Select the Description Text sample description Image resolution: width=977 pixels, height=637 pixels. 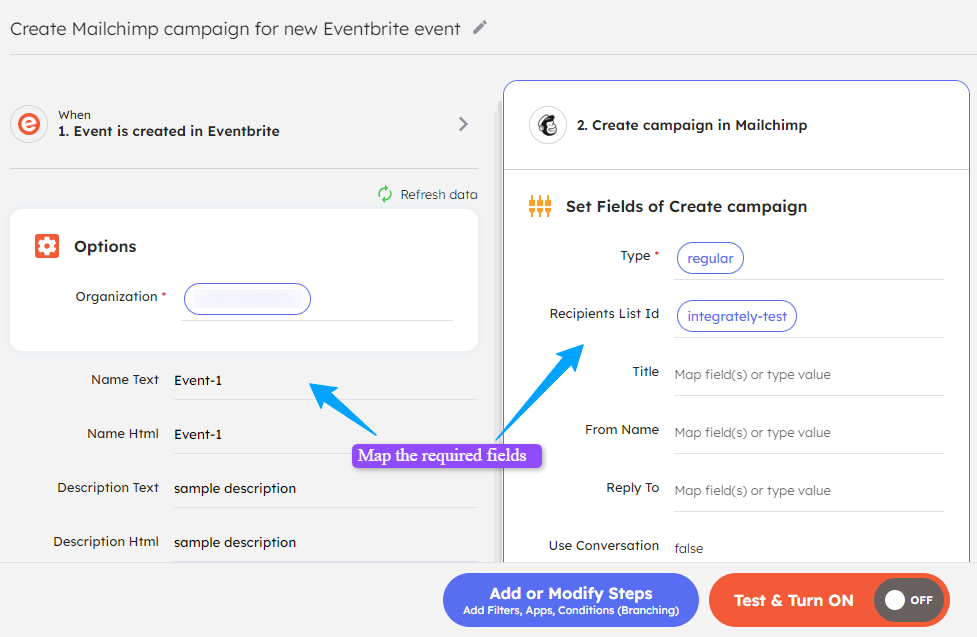[235, 489]
